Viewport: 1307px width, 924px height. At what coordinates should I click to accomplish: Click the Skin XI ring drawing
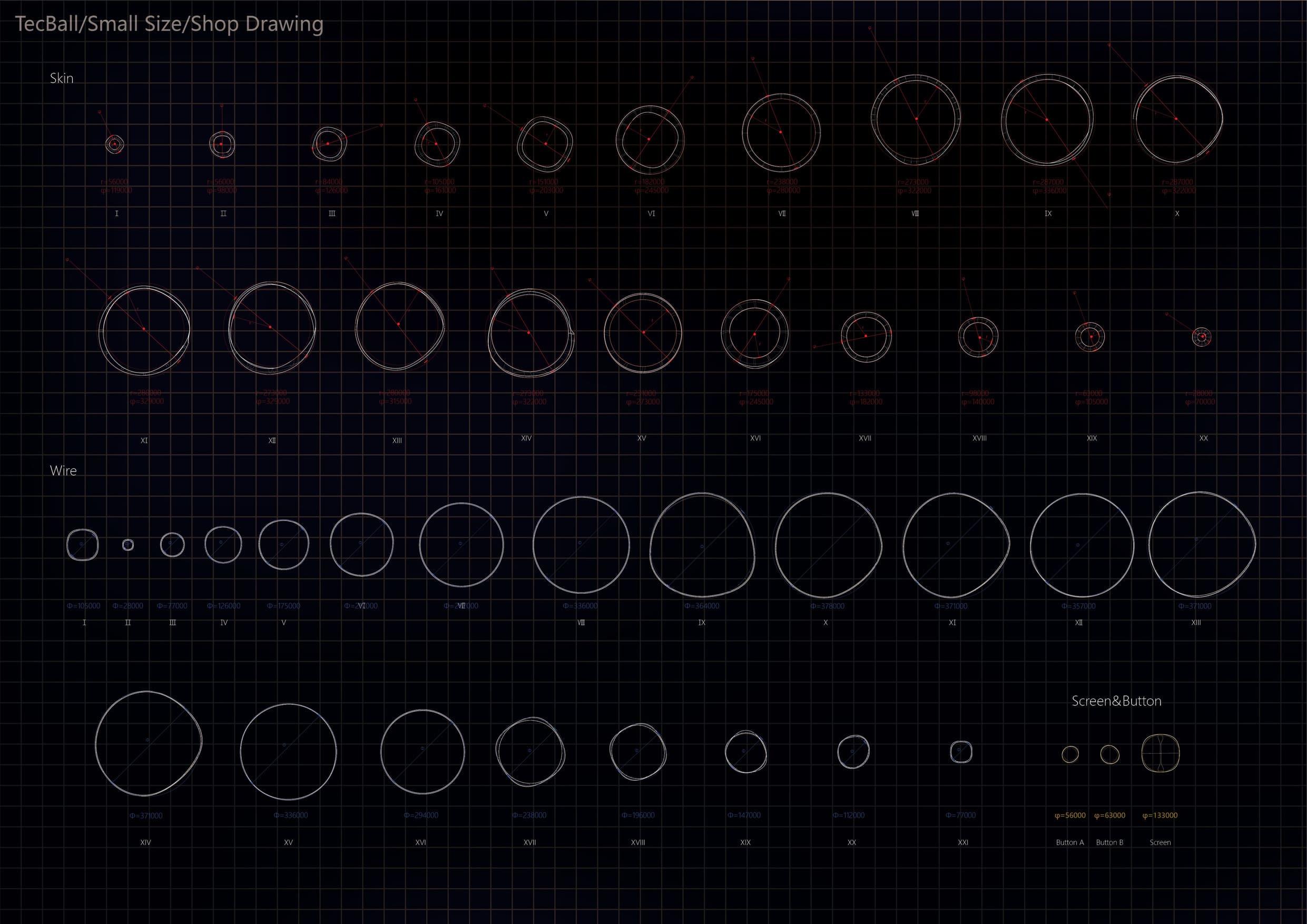(x=144, y=330)
